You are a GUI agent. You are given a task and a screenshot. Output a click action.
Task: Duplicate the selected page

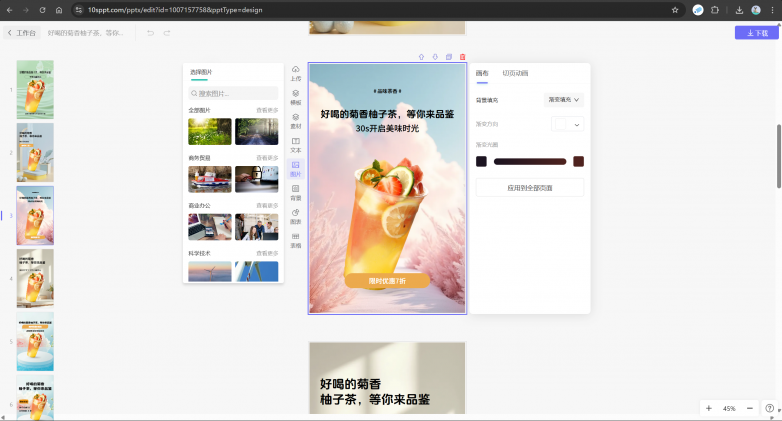449,57
